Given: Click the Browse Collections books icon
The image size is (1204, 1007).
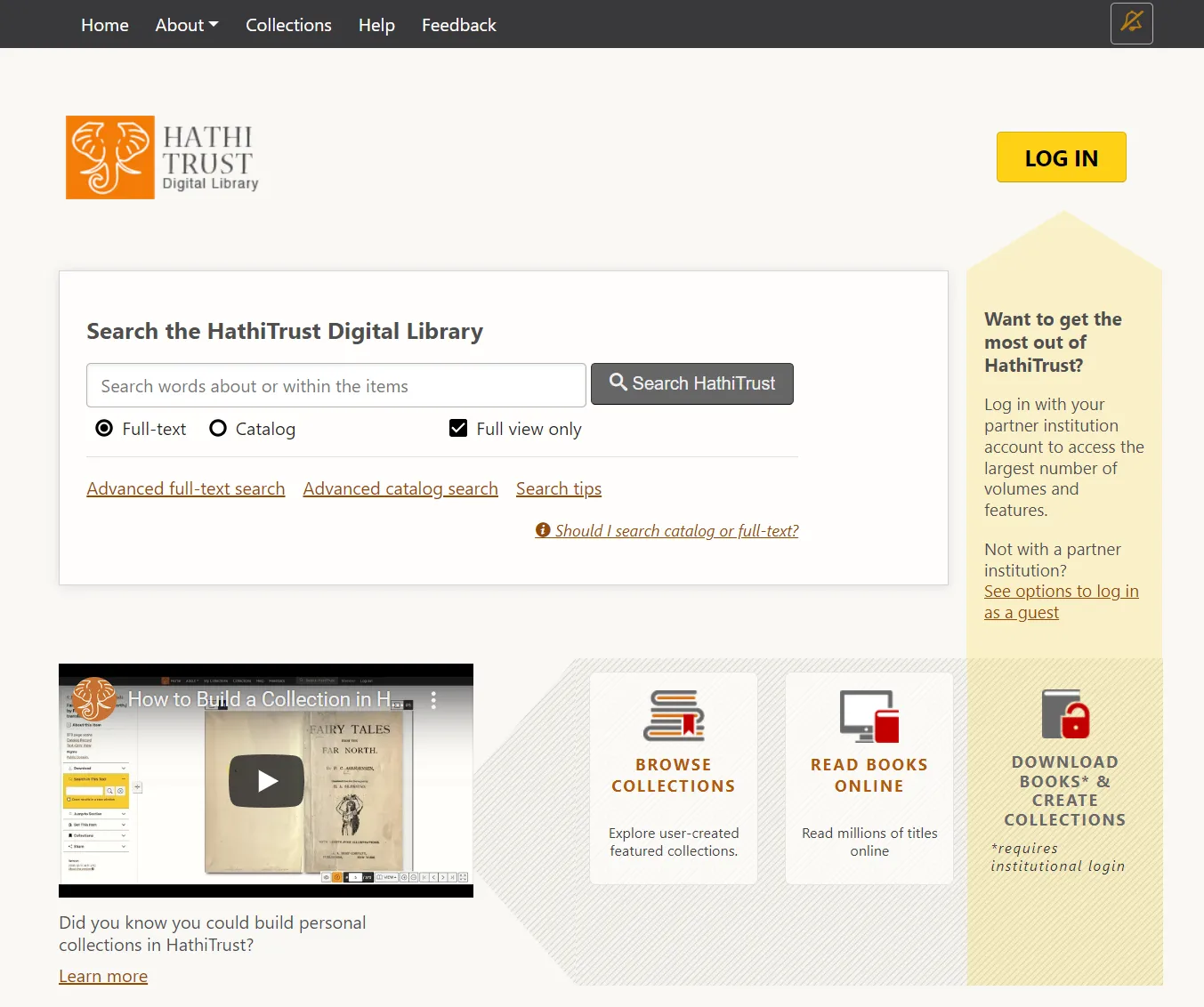Looking at the screenshot, I should pos(674,715).
